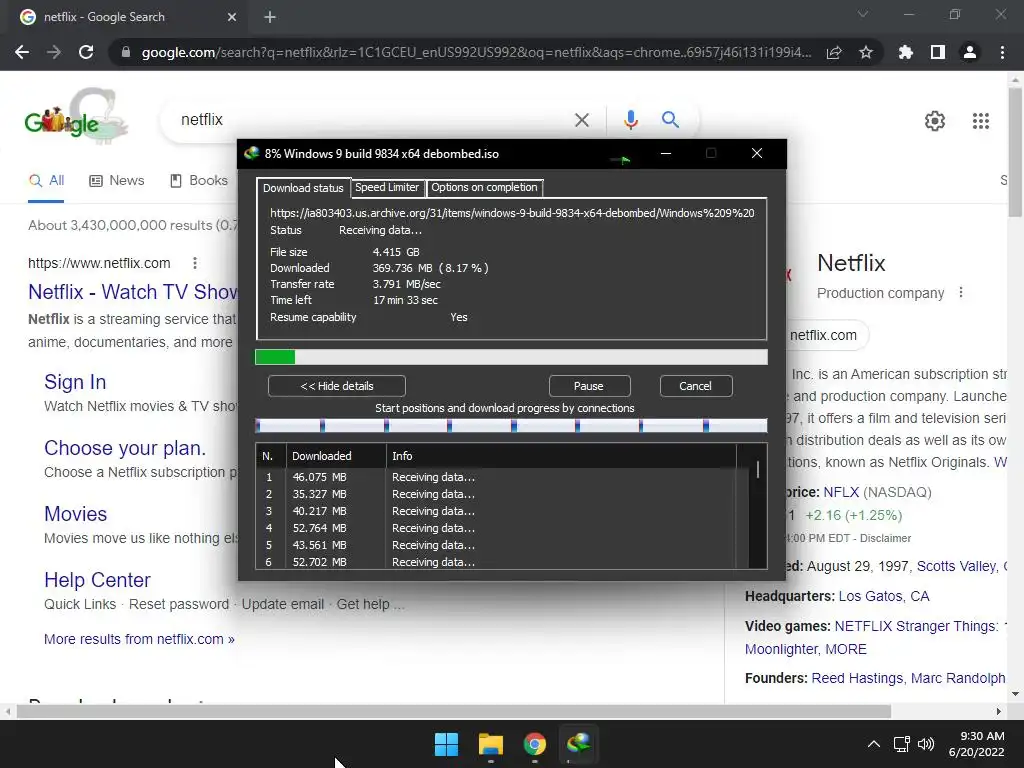The width and height of the screenshot is (1024, 768).
Task: Open Google settings gear
Action: 935,121
